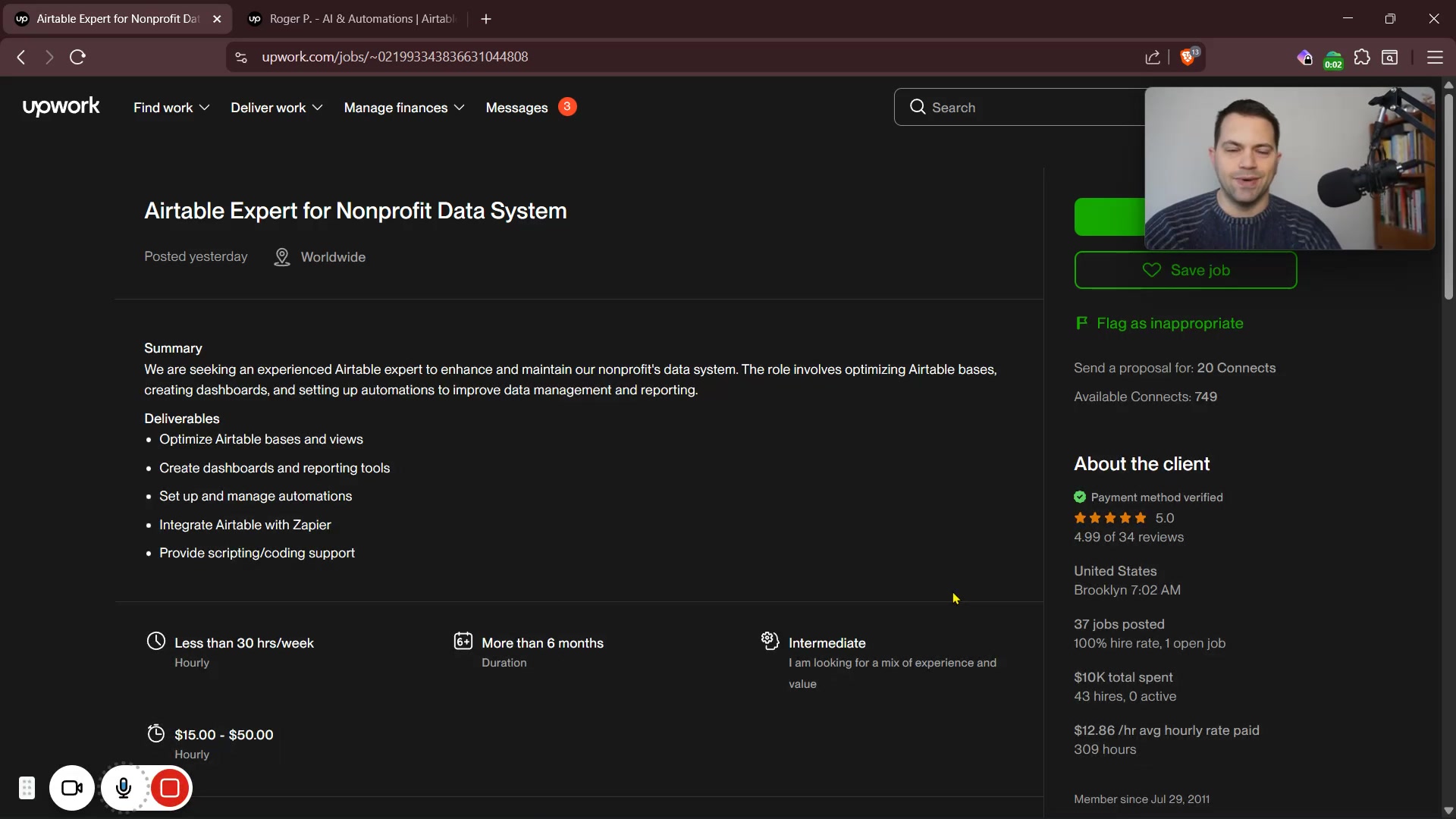Viewport: 1456px width, 819px height.
Task: Open the browser extensions puzzle icon
Action: (1362, 58)
